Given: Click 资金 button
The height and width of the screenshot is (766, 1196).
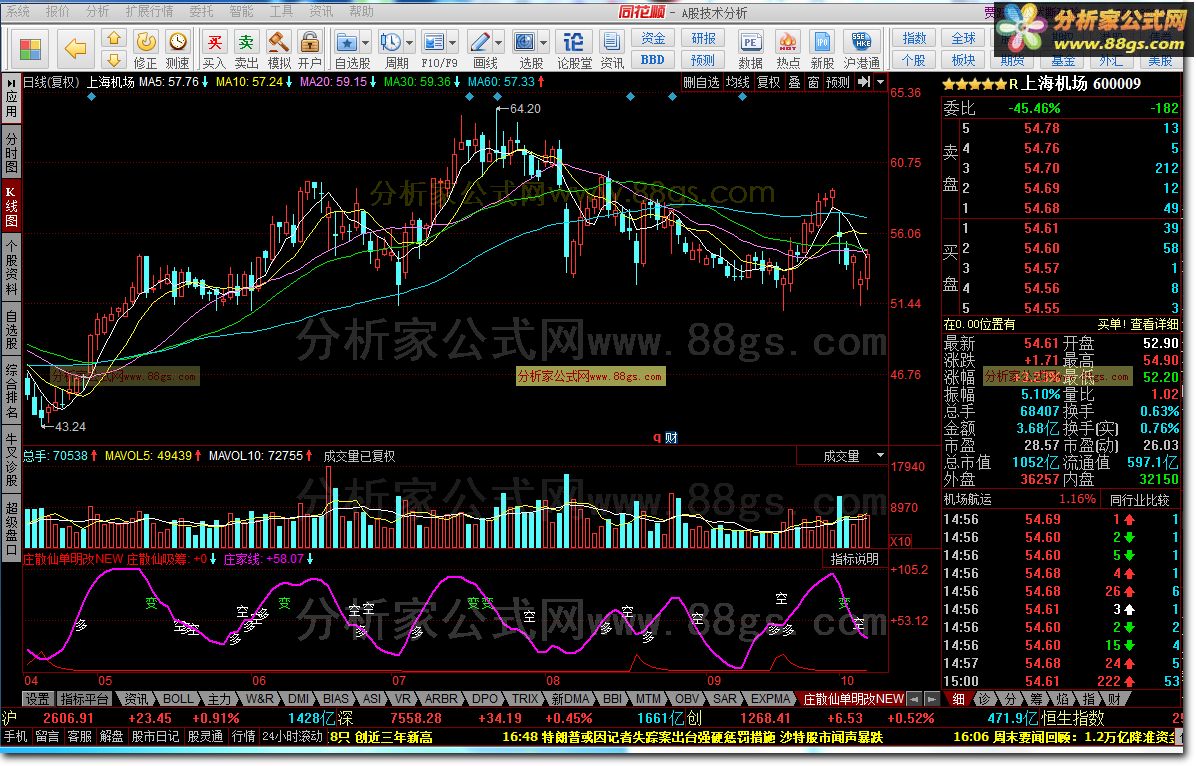Looking at the screenshot, I should tap(653, 39).
